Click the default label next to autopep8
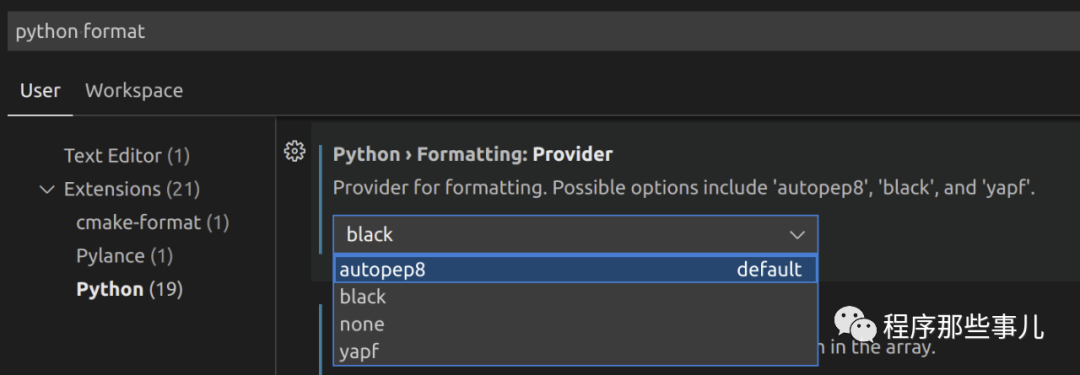Image resolution: width=1080 pixels, height=375 pixels. click(x=769, y=270)
